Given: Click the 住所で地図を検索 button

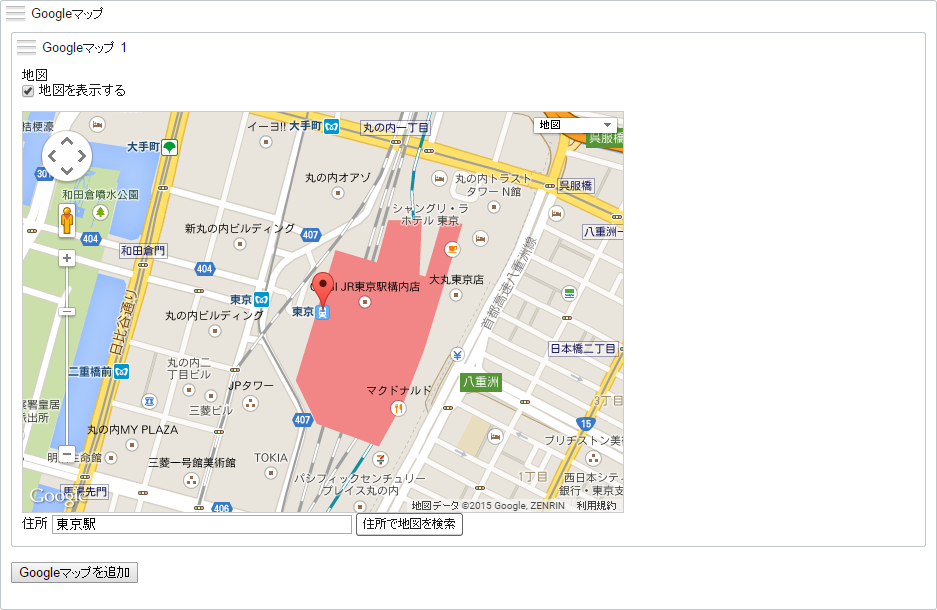Looking at the screenshot, I should (409, 524).
